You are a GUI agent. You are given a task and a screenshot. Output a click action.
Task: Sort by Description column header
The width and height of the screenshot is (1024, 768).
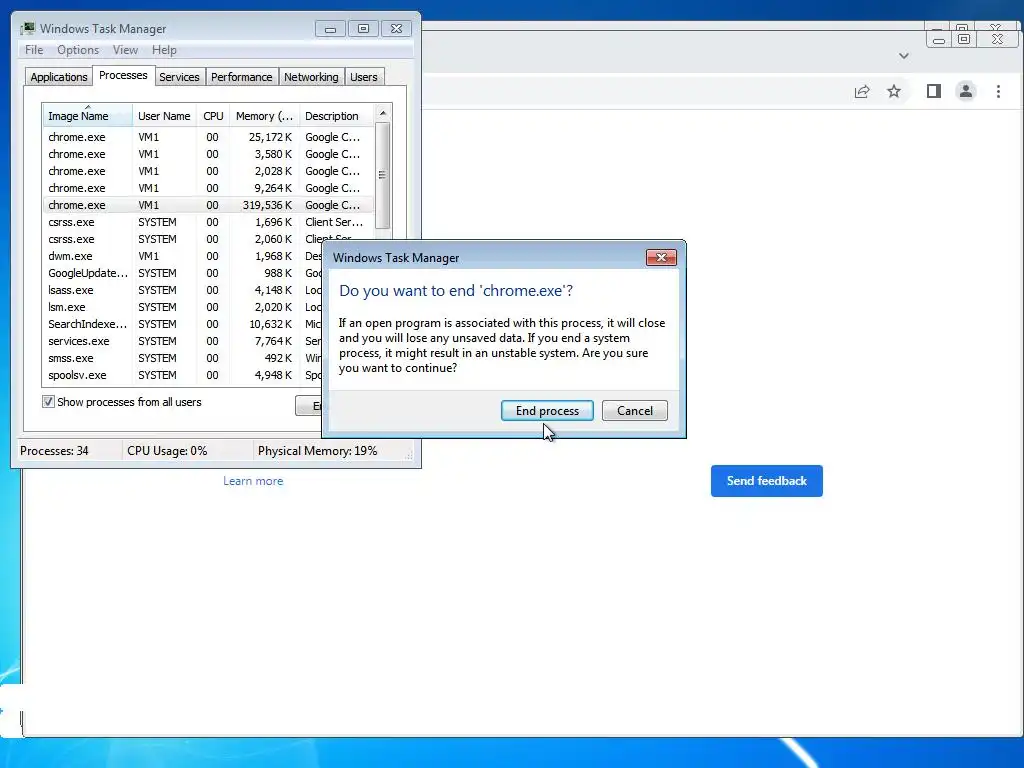pos(336,116)
